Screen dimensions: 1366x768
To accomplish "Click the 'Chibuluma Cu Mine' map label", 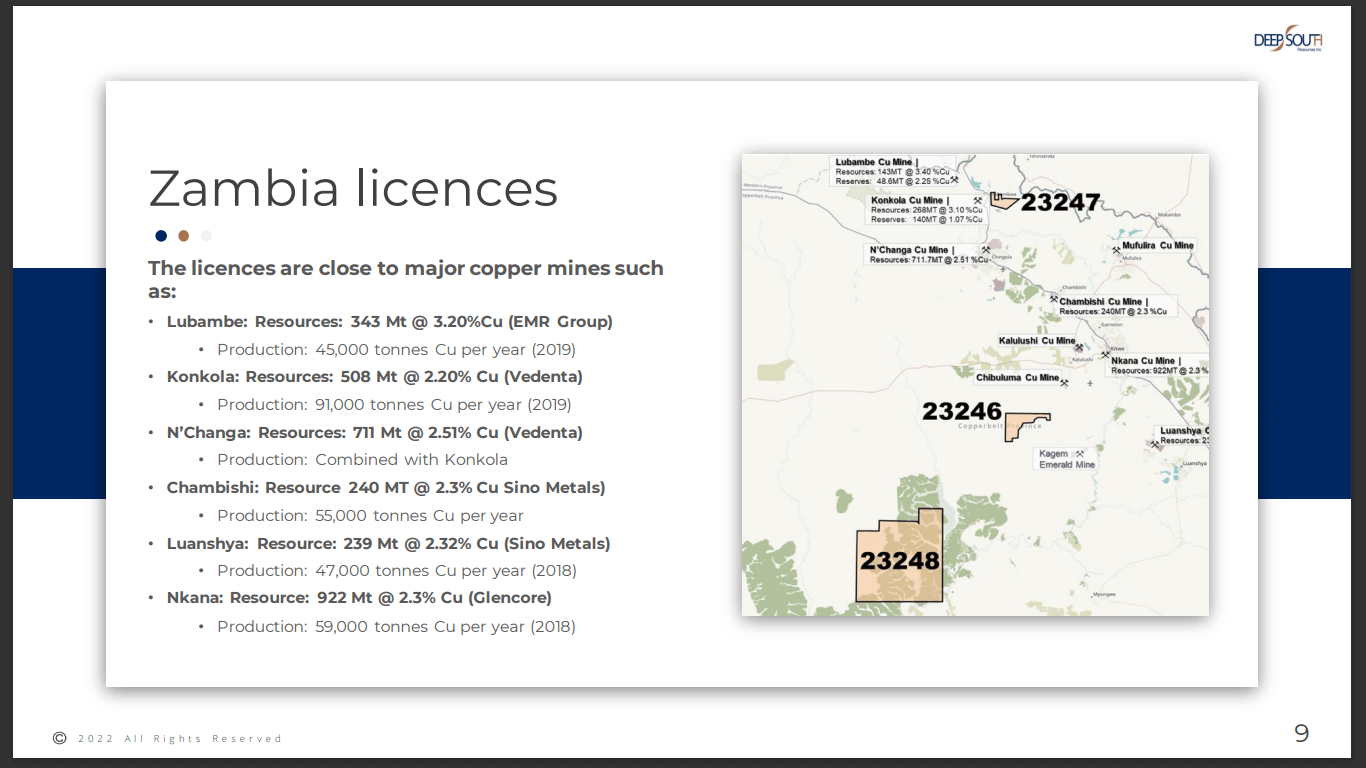I will point(1017,378).
